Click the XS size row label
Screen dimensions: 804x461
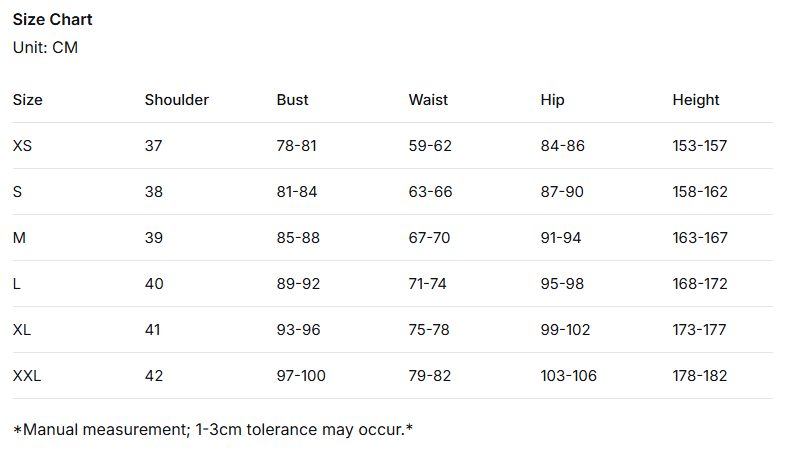(23, 146)
